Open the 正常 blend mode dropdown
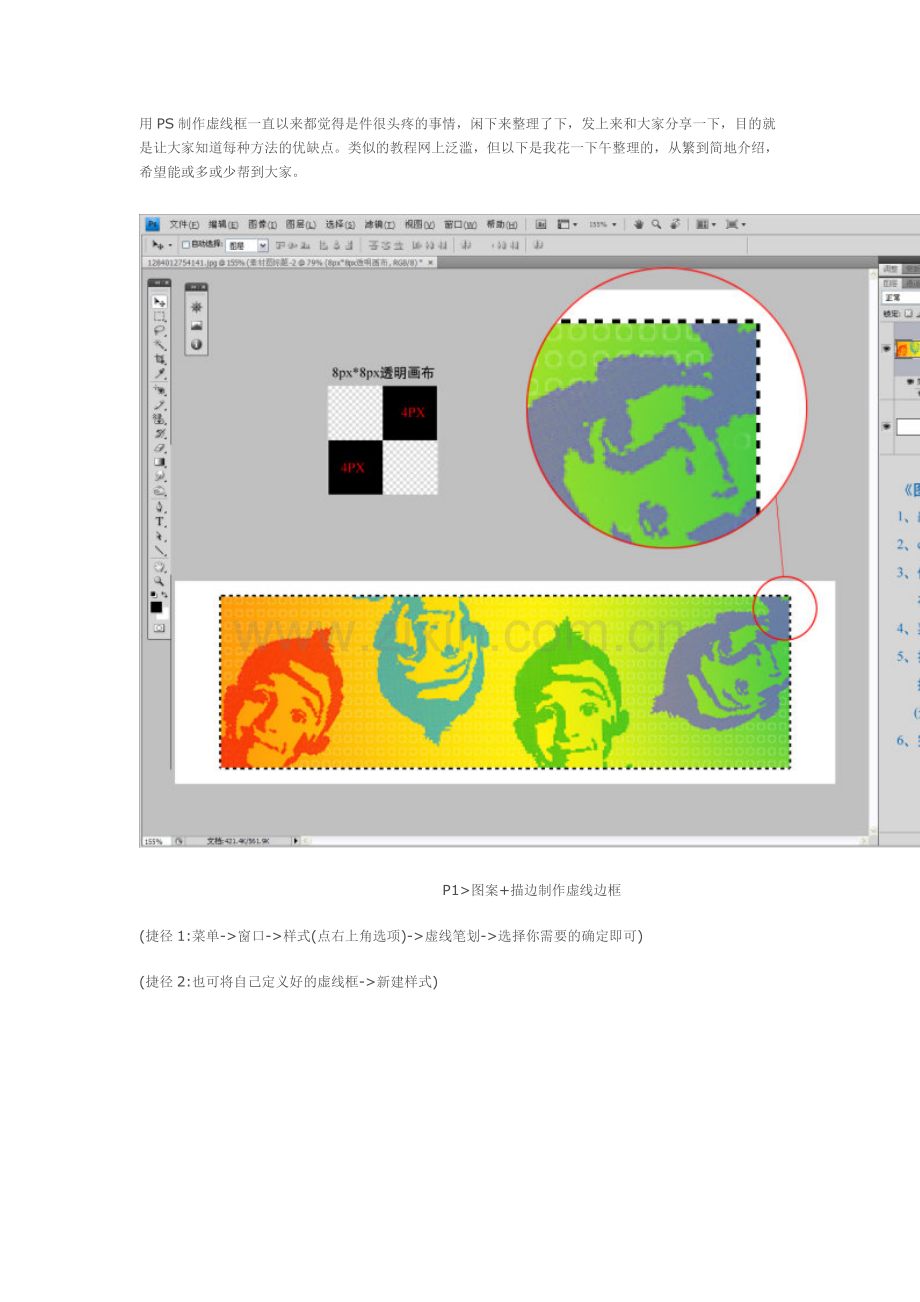920x1302 pixels. click(x=900, y=298)
